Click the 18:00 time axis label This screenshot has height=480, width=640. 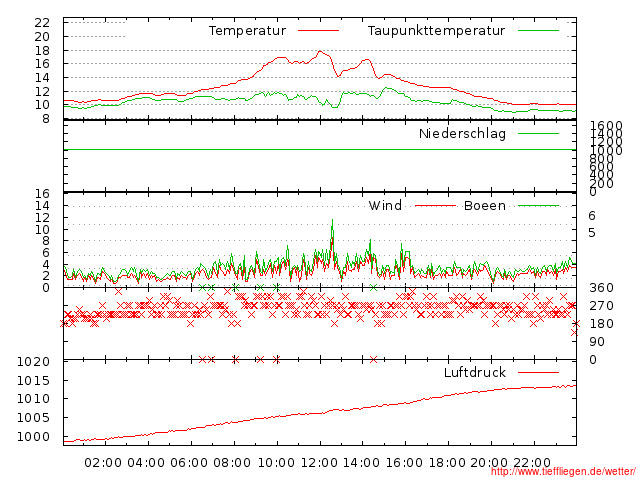coord(447,463)
